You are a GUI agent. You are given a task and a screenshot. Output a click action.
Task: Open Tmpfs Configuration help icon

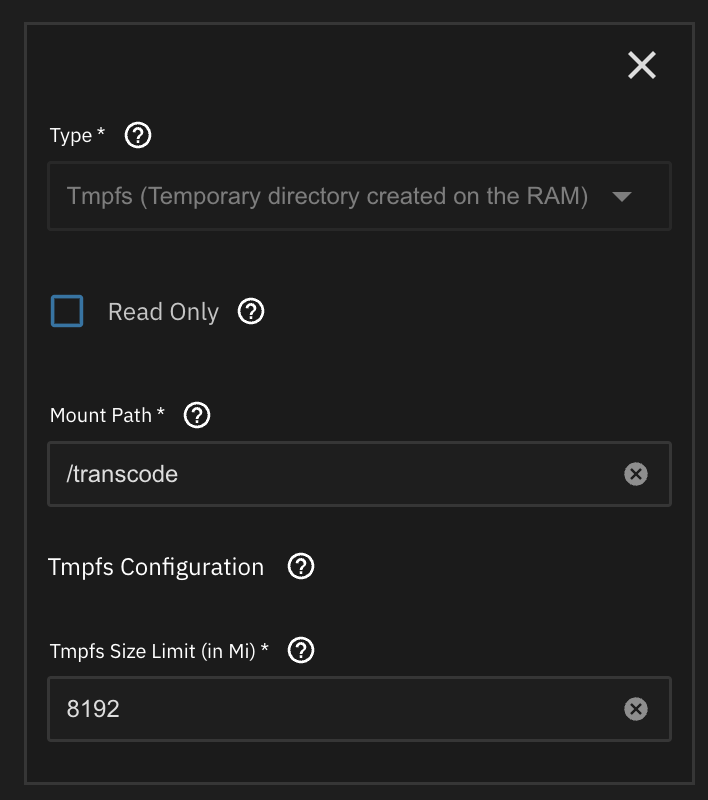301,566
